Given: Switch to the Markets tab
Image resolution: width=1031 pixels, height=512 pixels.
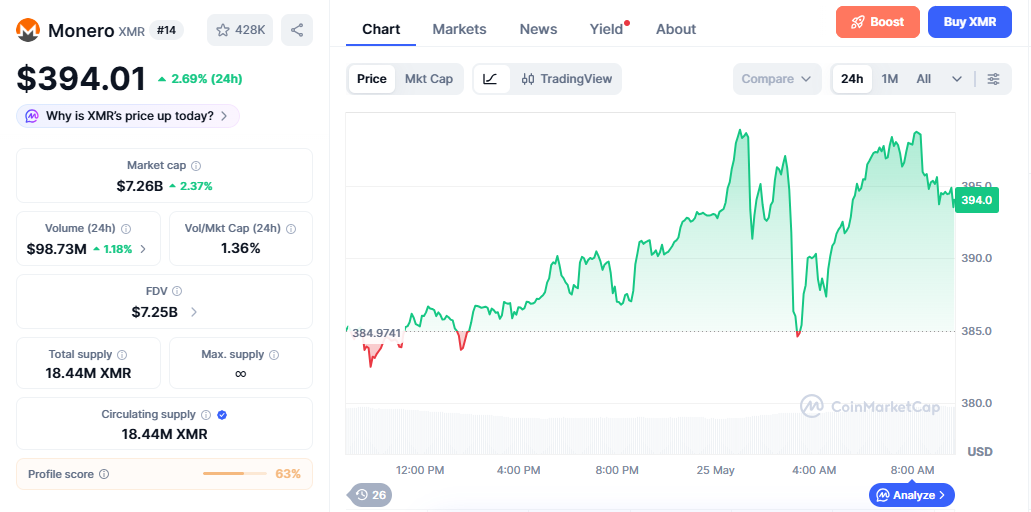Looking at the screenshot, I should [460, 30].
